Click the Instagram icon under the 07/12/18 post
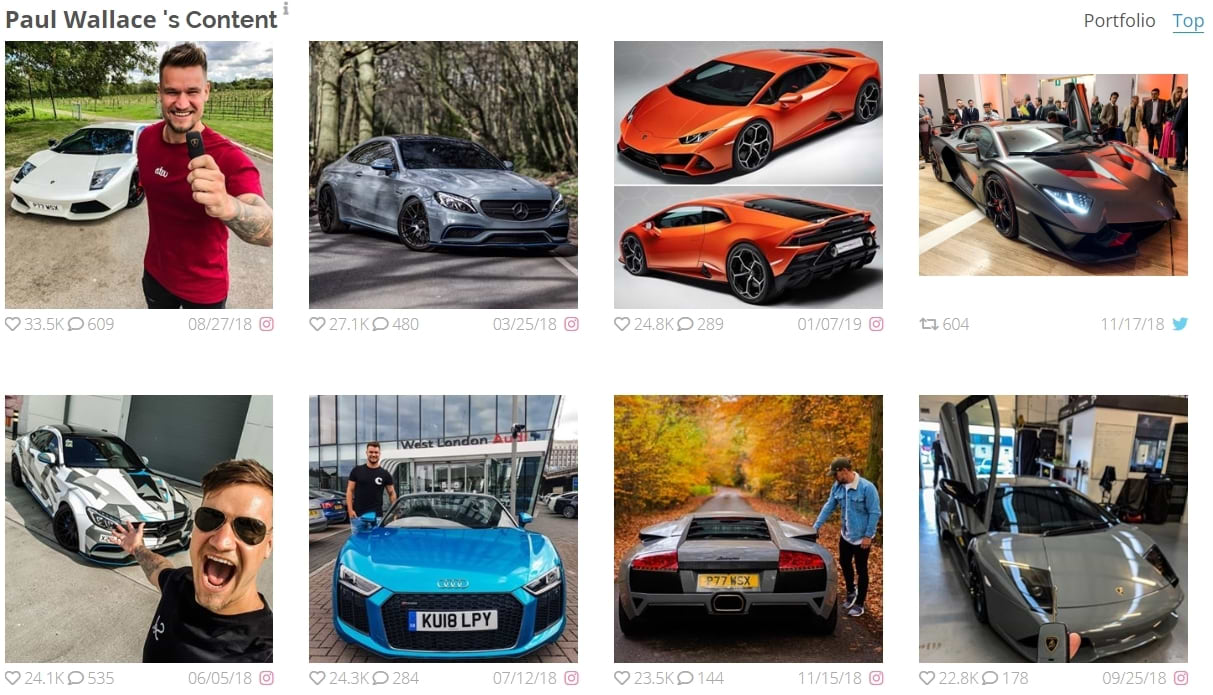 pos(571,678)
